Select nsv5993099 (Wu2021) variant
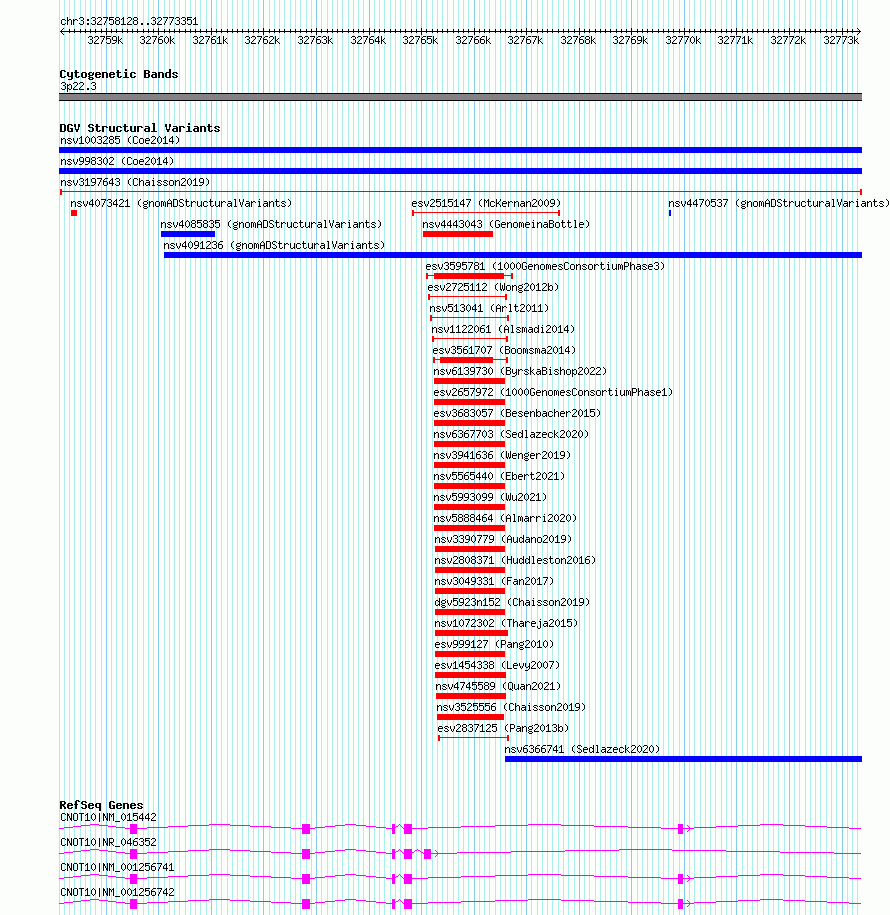Image resolution: width=890 pixels, height=915 pixels. (490, 498)
